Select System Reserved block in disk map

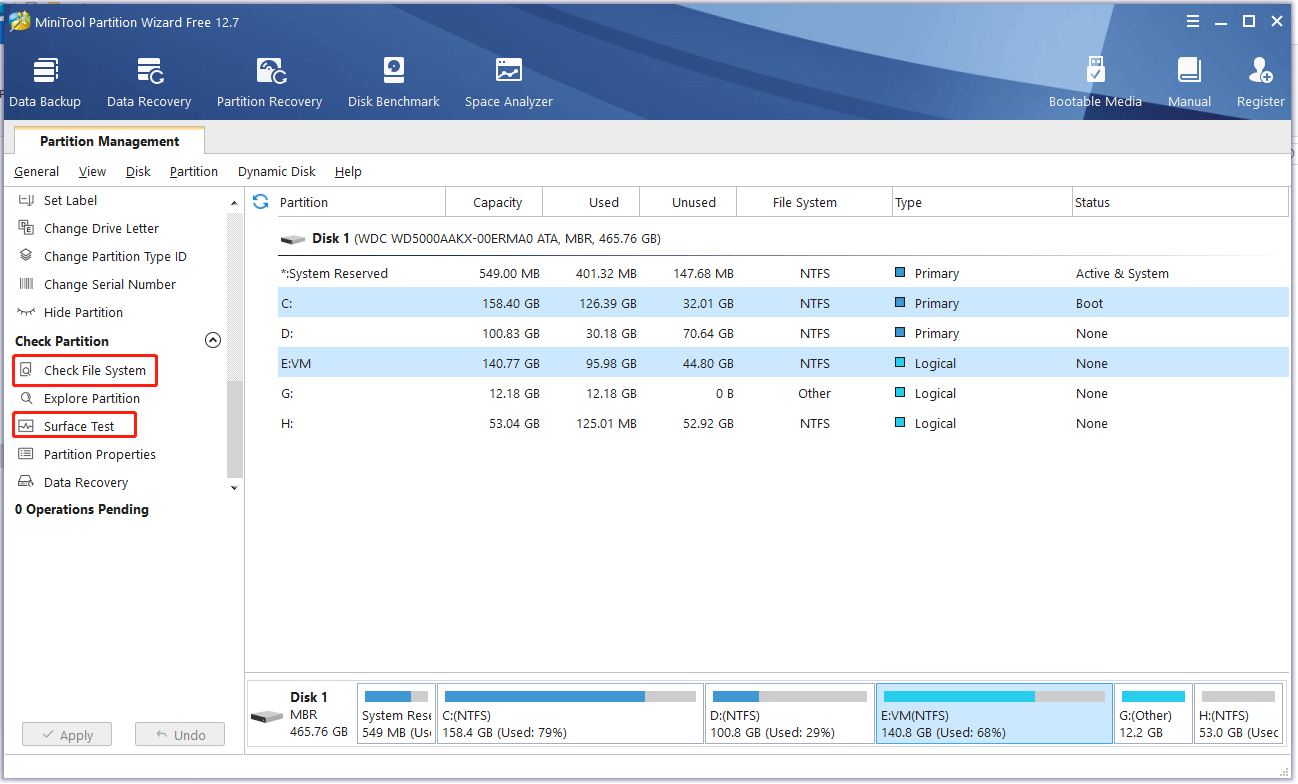(396, 714)
